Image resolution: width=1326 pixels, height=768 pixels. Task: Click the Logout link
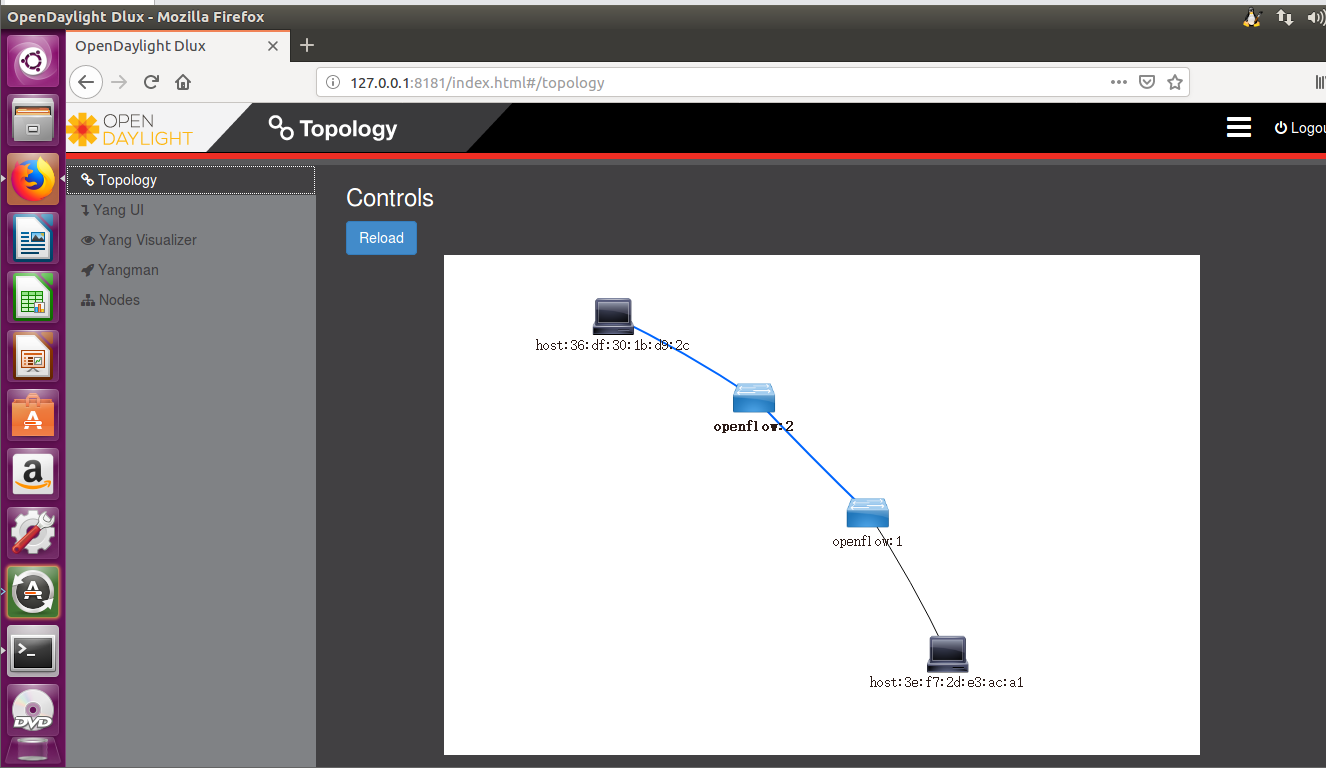pos(1301,128)
